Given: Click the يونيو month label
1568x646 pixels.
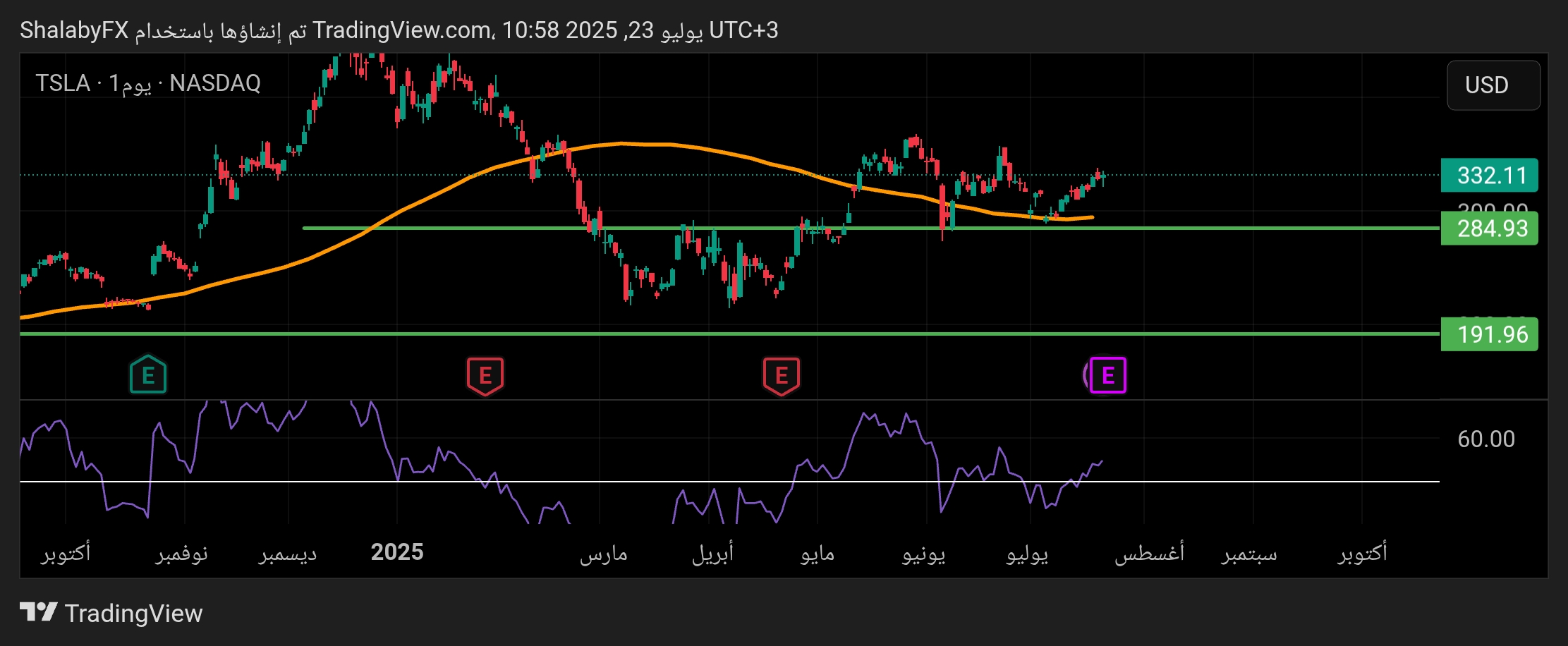Looking at the screenshot, I should (923, 554).
